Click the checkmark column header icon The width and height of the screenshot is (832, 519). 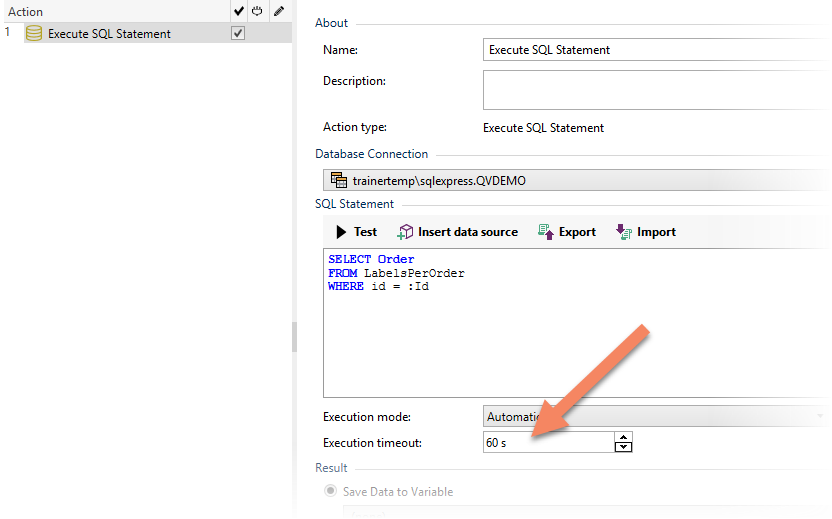pyautogui.click(x=237, y=12)
